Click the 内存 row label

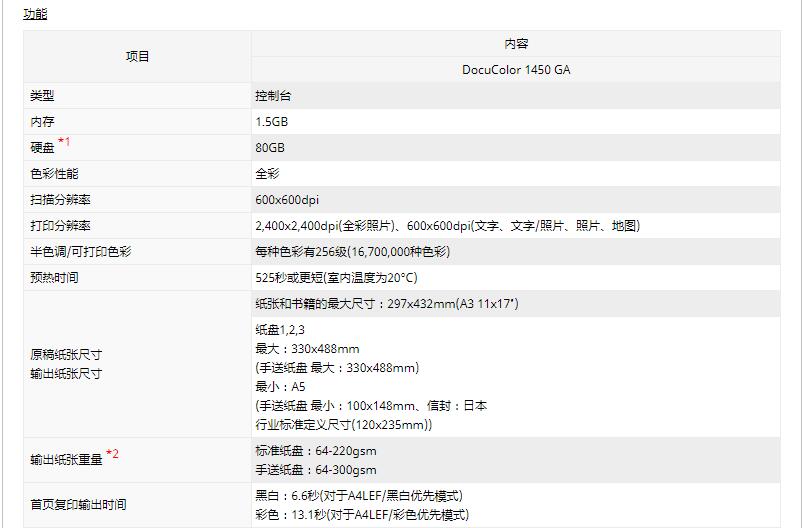coord(42,122)
